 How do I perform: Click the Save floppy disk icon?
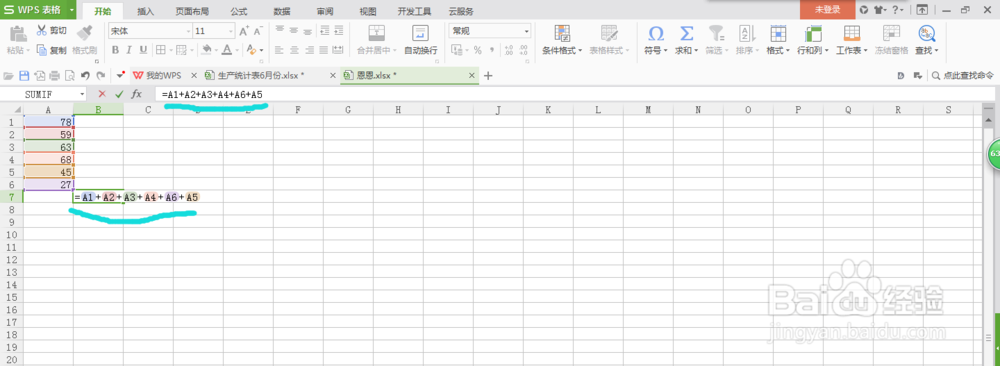24,75
